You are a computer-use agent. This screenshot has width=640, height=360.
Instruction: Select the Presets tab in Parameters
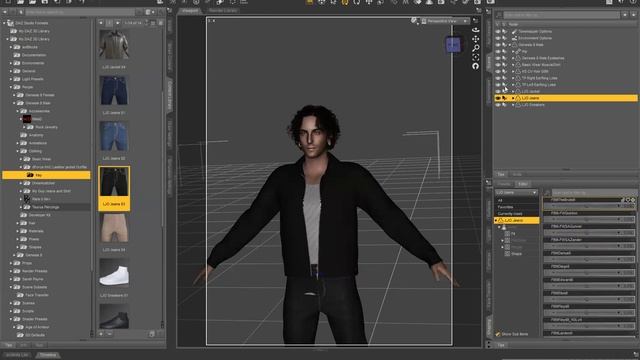tap(504, 184)
